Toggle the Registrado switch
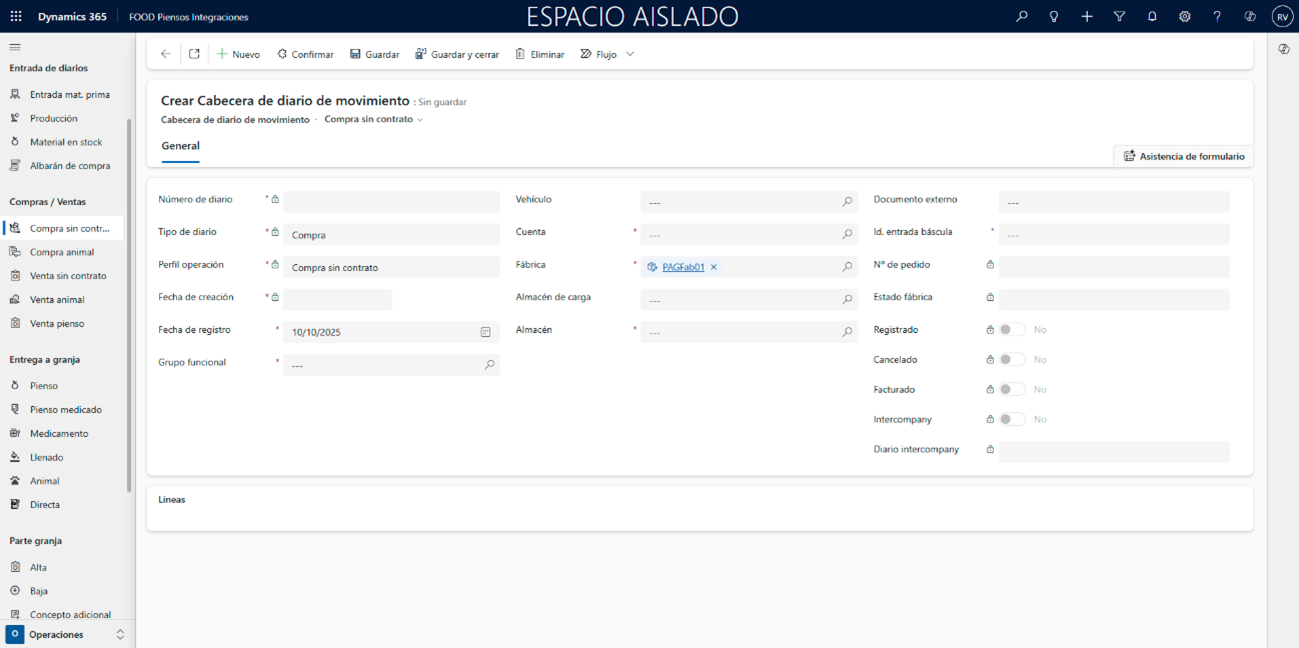This screenshot has width=1299, height=648. pyautogui.click(x=1011, y=330)
